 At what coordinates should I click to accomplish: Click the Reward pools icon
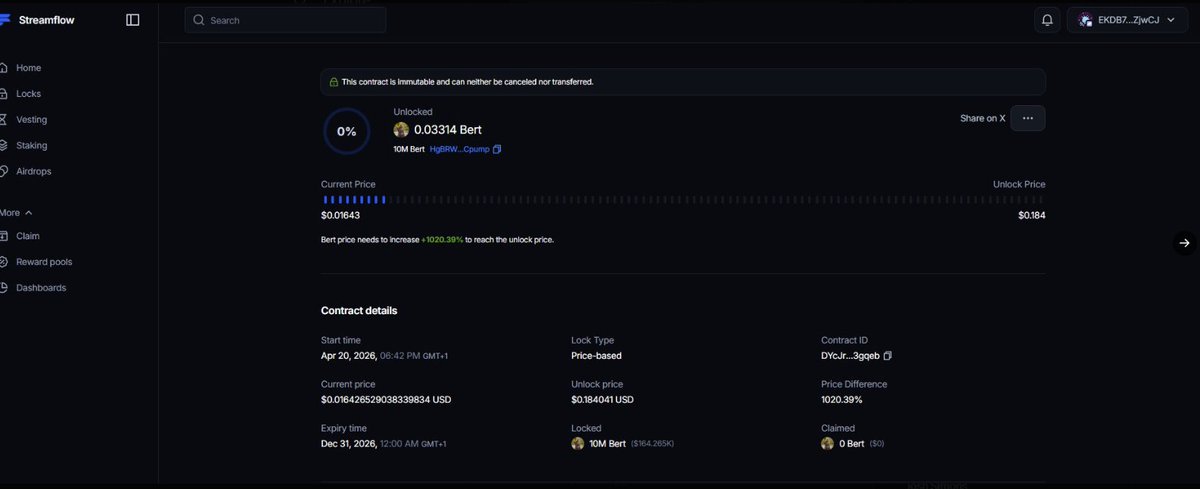[x=3, y=262]
